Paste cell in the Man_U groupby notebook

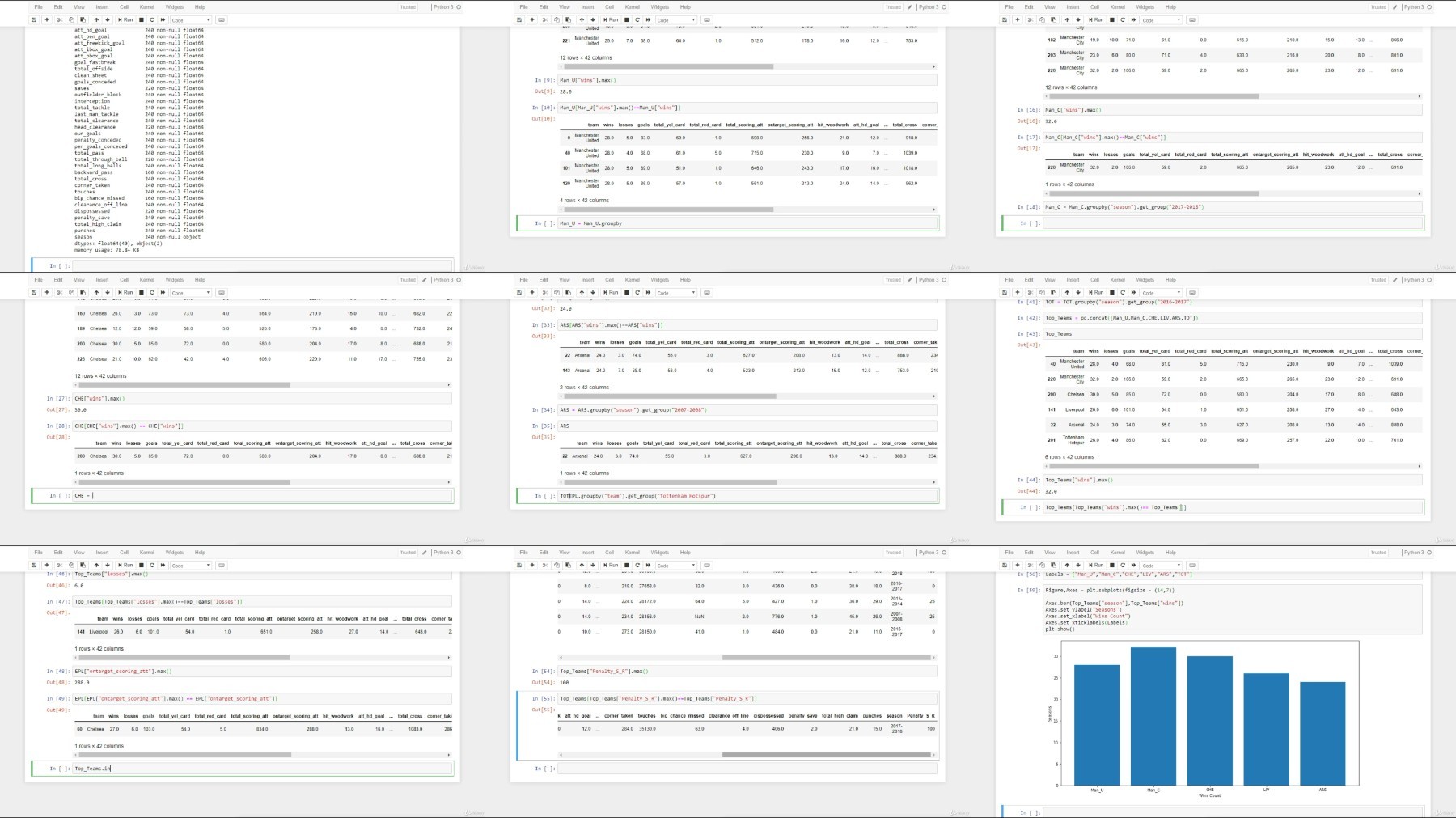[x=568, y=19]
